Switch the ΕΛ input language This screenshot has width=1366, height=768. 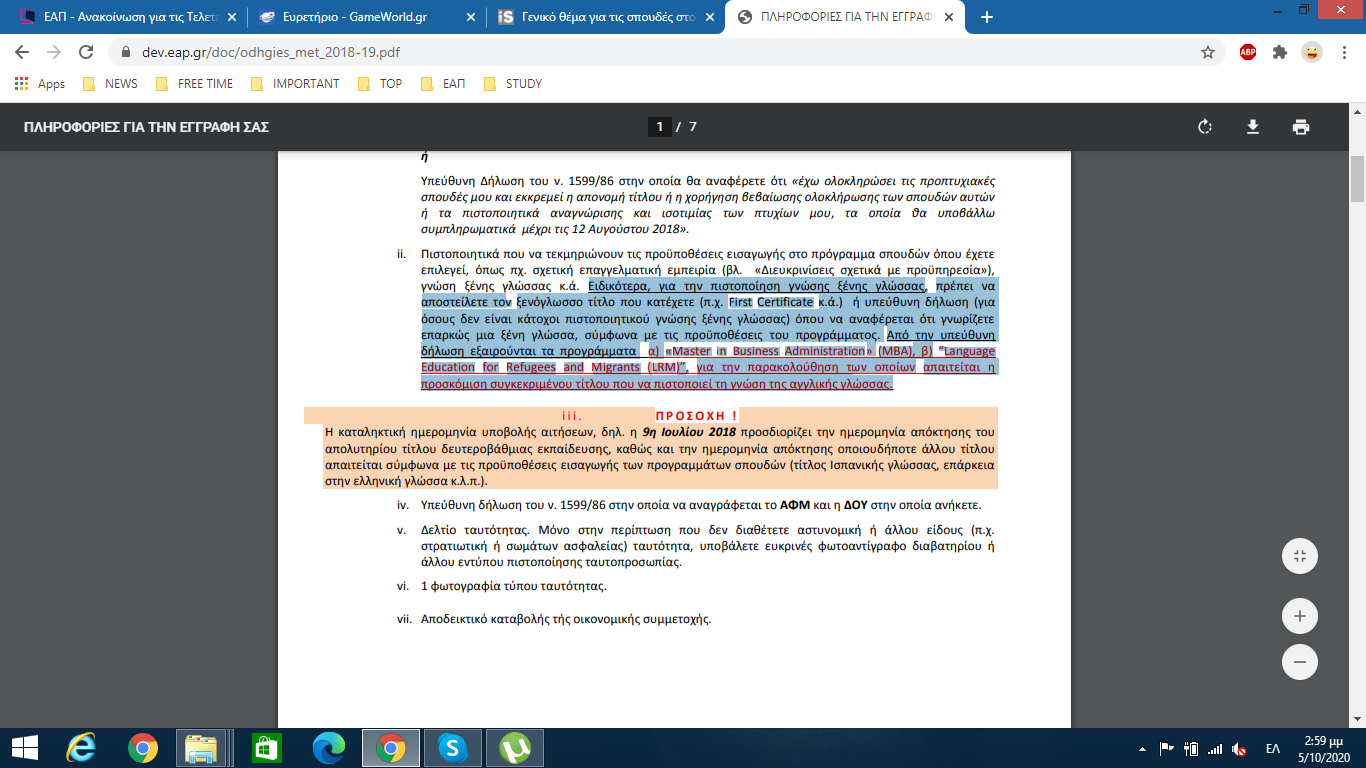(1273, 748)
